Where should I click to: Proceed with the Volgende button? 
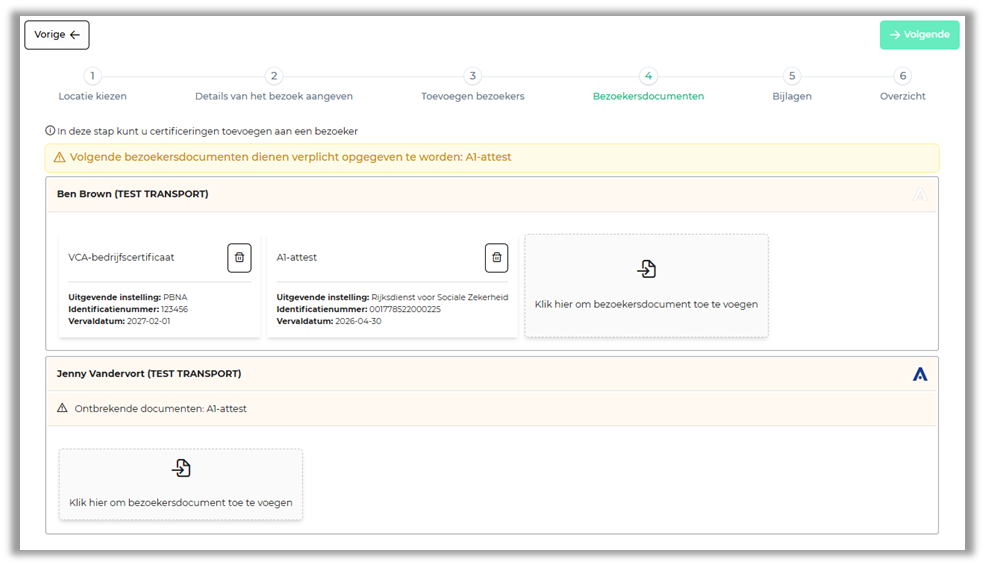[x=919, y=35]
